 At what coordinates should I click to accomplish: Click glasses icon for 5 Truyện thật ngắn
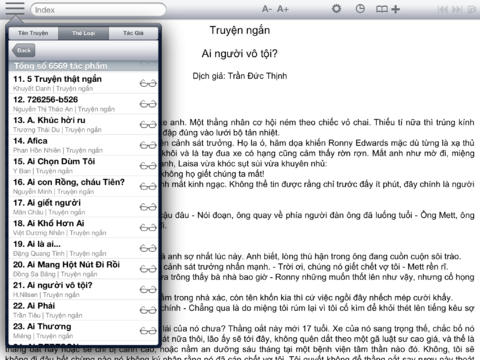coord(148,83)
